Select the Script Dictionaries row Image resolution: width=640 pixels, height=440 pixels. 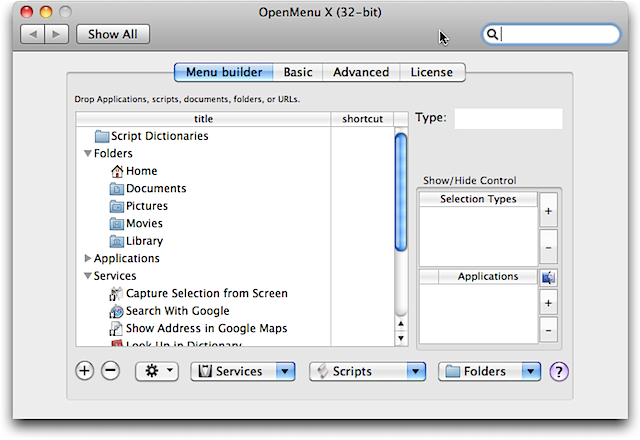pyautogui.click(x=235, y=136)
